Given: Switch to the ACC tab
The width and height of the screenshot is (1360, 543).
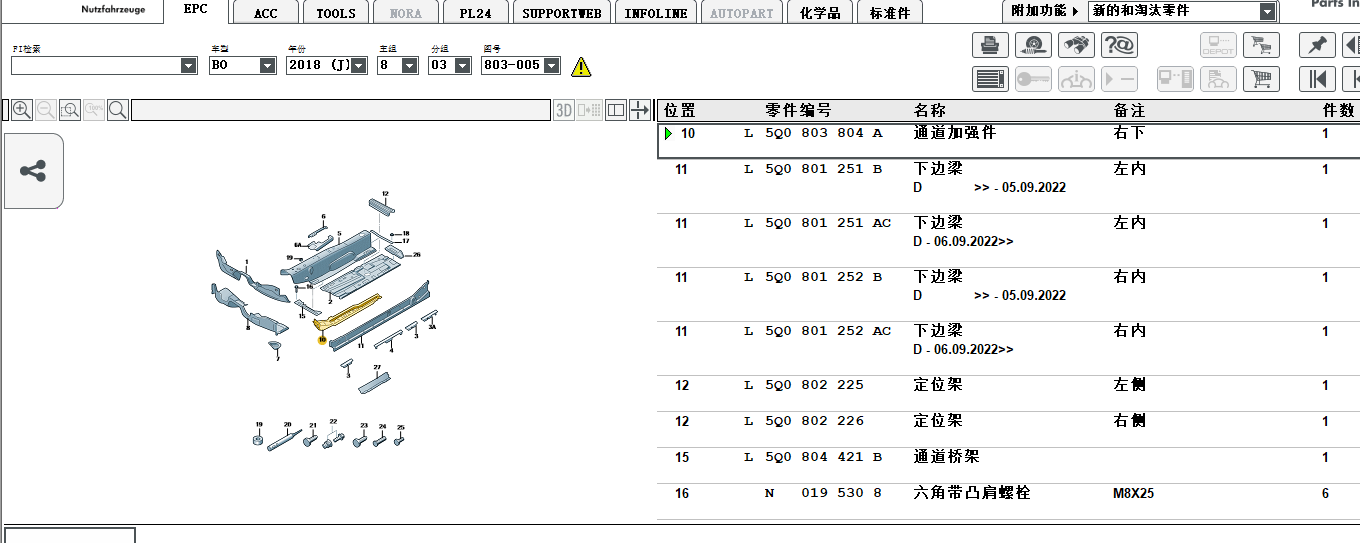Looking at the screenshot, I should (x=266, y=13).
